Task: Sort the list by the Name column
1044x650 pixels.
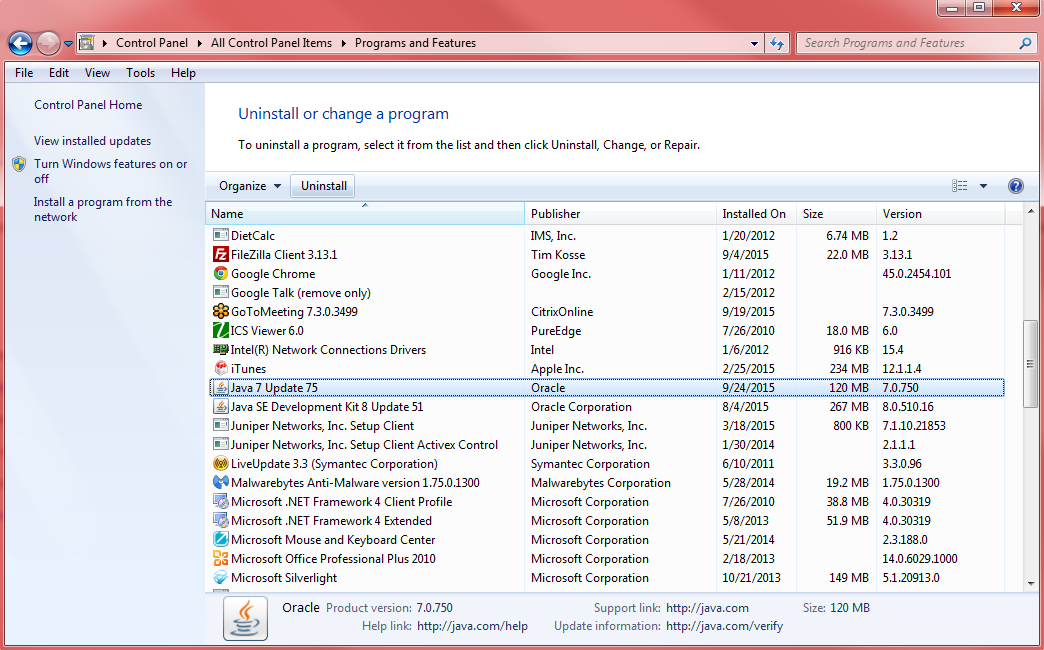Action: 365,213
